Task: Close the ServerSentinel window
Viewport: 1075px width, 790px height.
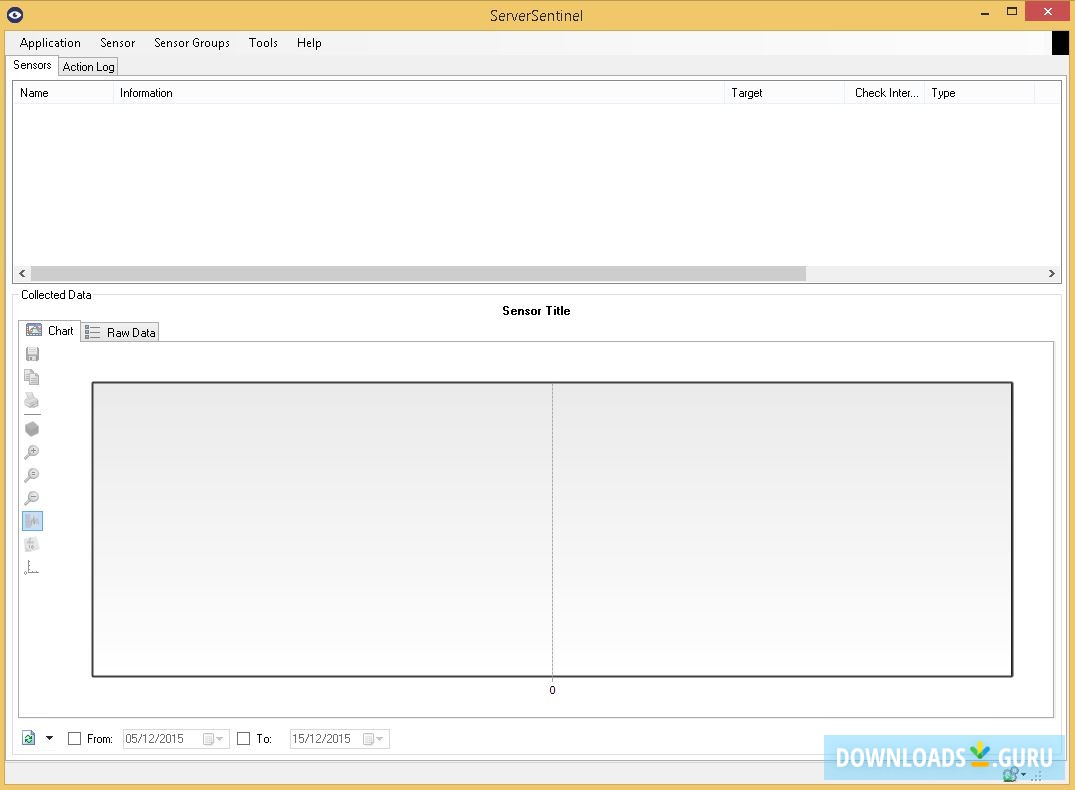Action: pyautogui.click(x=1048, y=12)
